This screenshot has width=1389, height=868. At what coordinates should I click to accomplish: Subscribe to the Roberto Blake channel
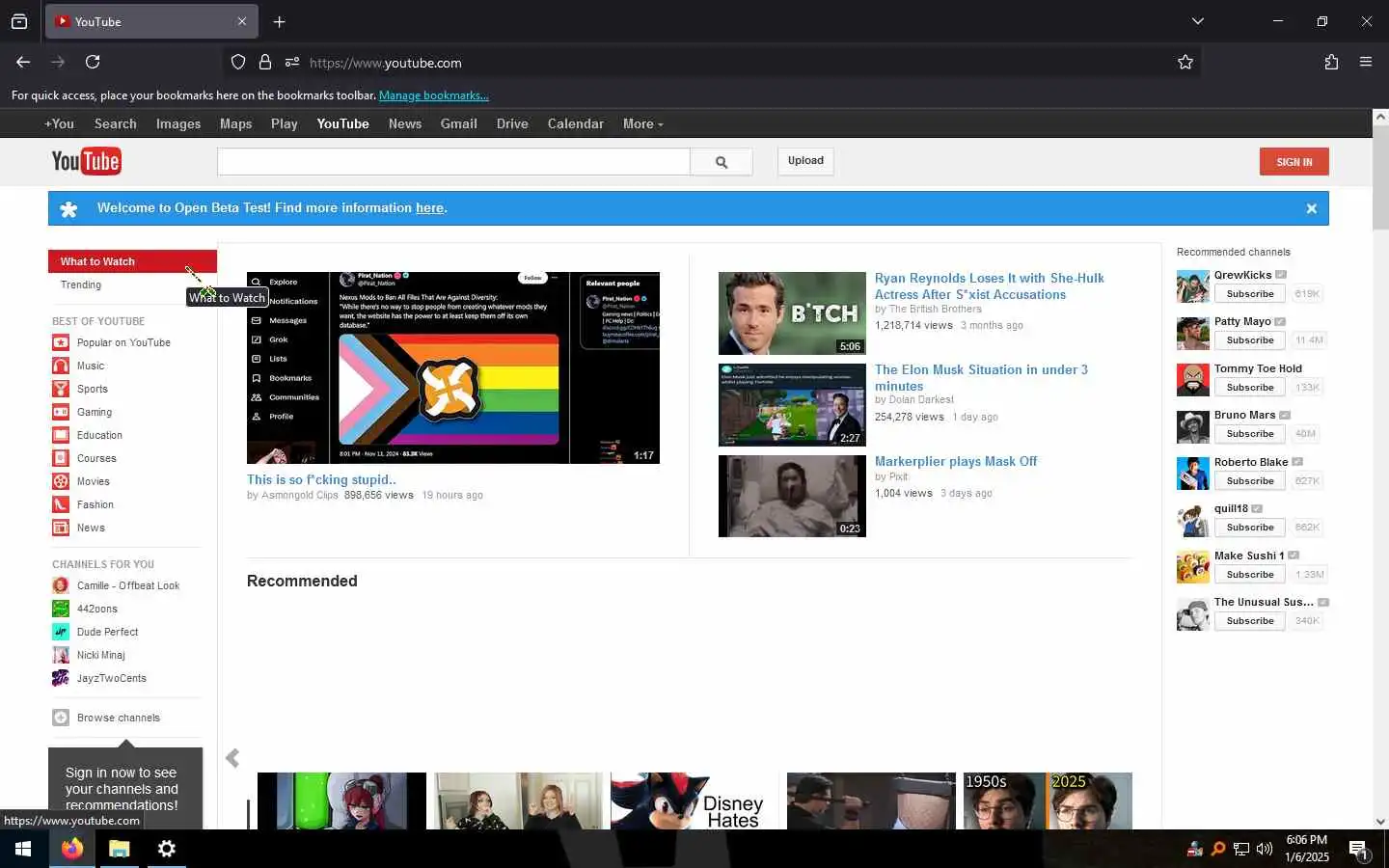pos(1250,481)
